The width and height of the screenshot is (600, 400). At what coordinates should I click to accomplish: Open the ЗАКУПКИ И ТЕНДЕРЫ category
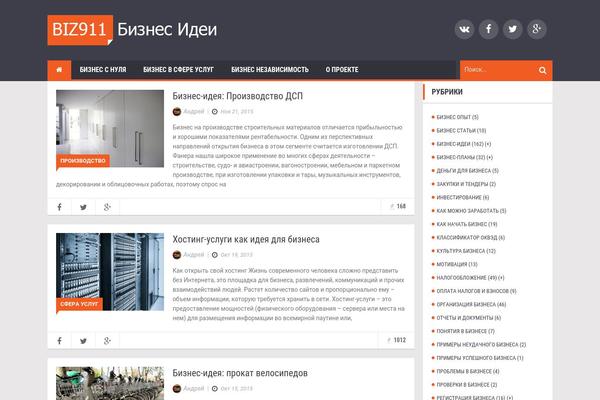[466, 184]
